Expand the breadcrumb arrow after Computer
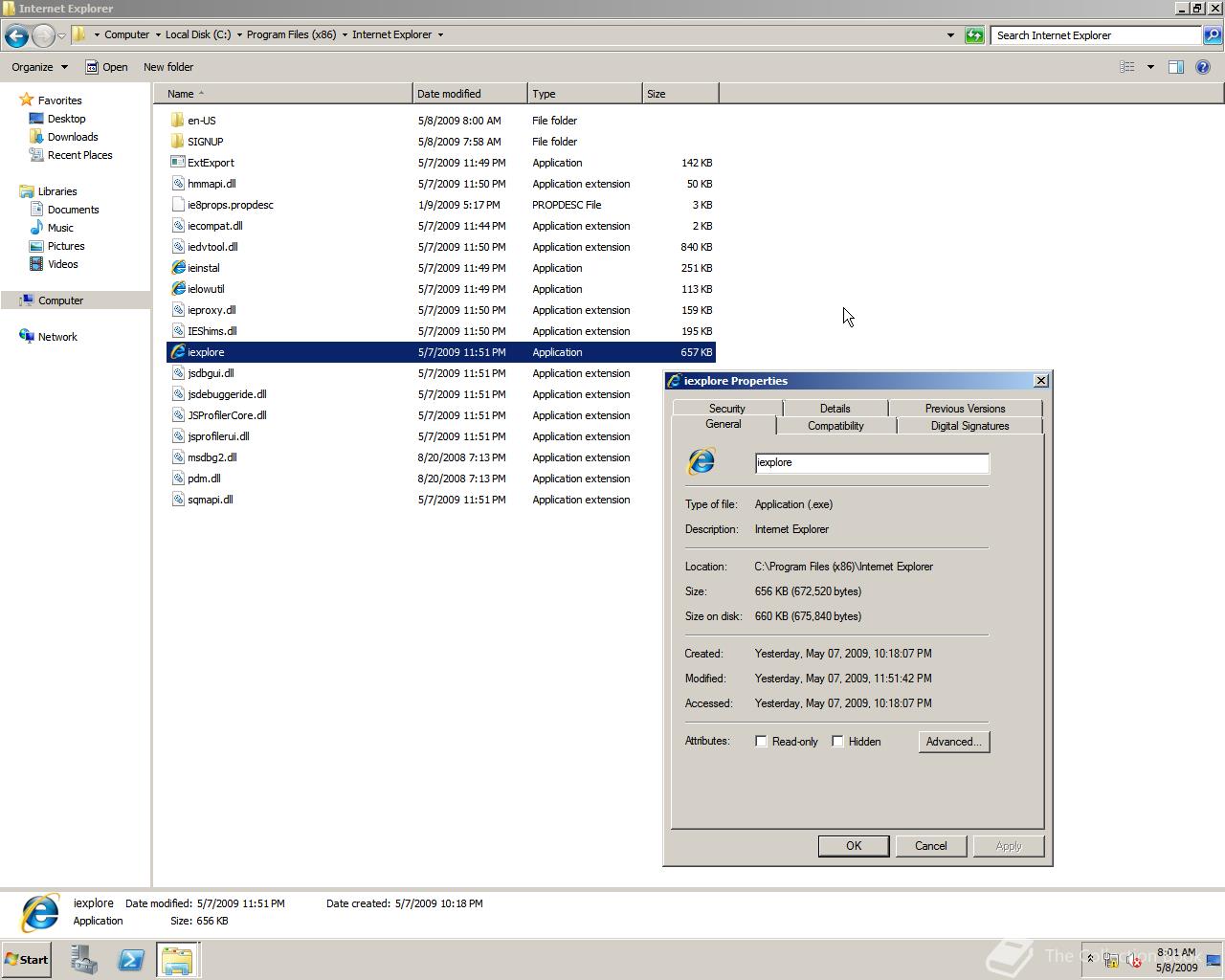Viewport: 1225px width, 980px height. [x=158, y=35]
